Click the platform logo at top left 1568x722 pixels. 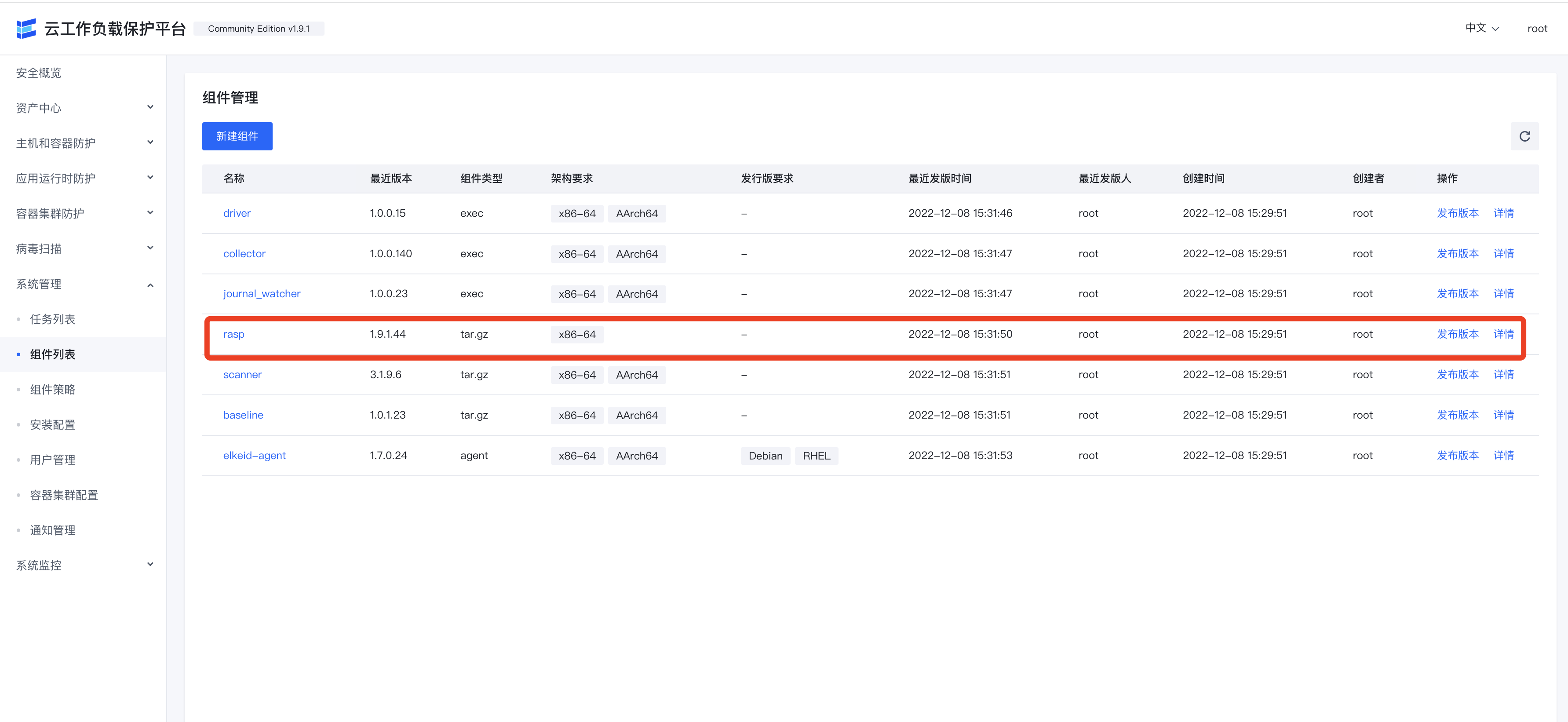pos(26,28)
